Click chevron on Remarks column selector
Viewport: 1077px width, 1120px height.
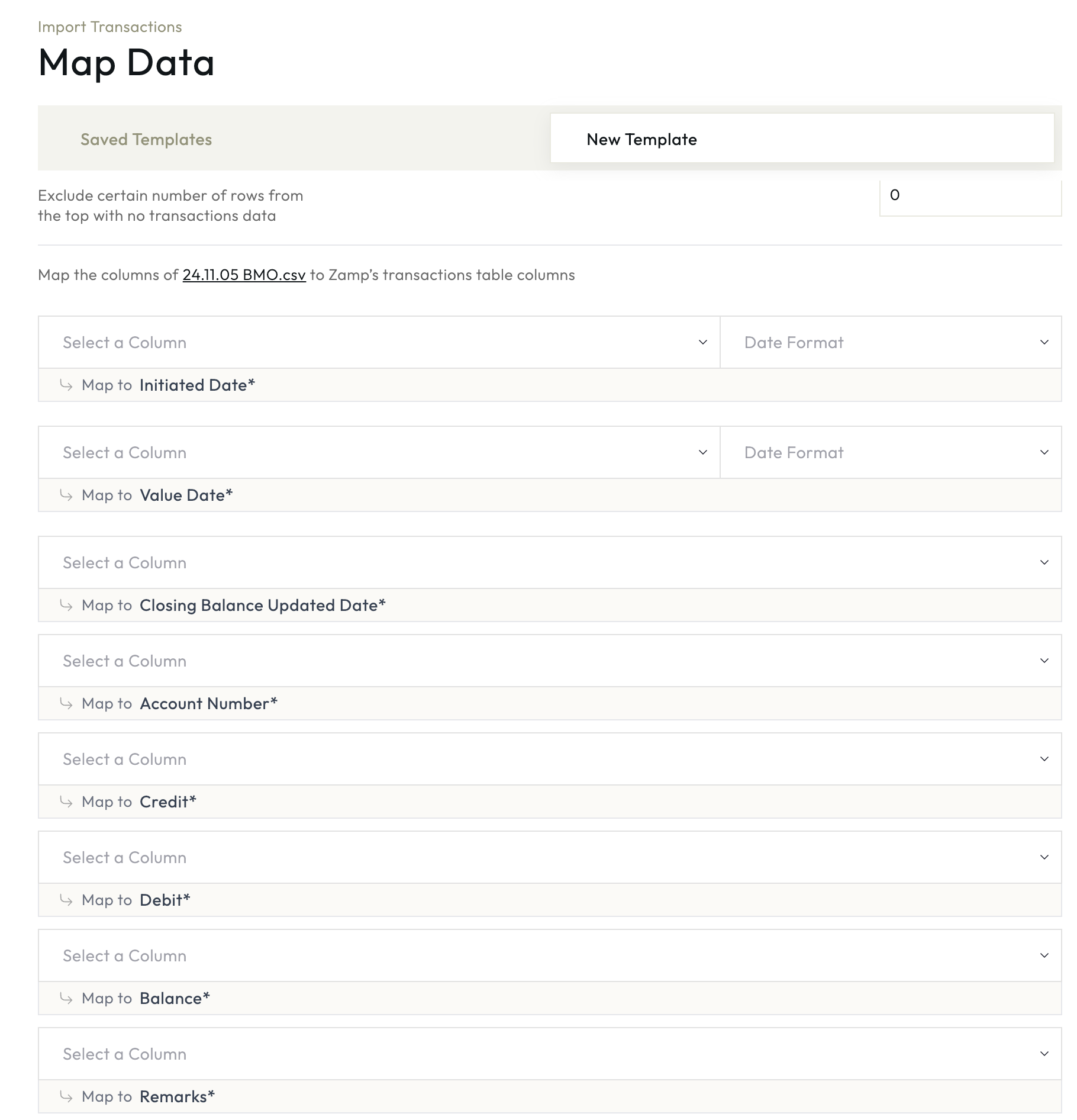pos(1044,1054)
